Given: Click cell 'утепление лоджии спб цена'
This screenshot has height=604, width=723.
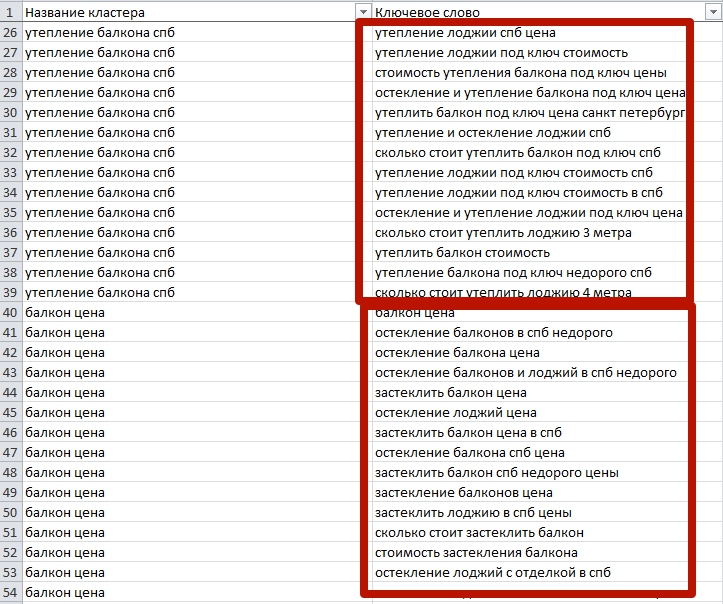Looking at the screenshot, I should (546, 32).
